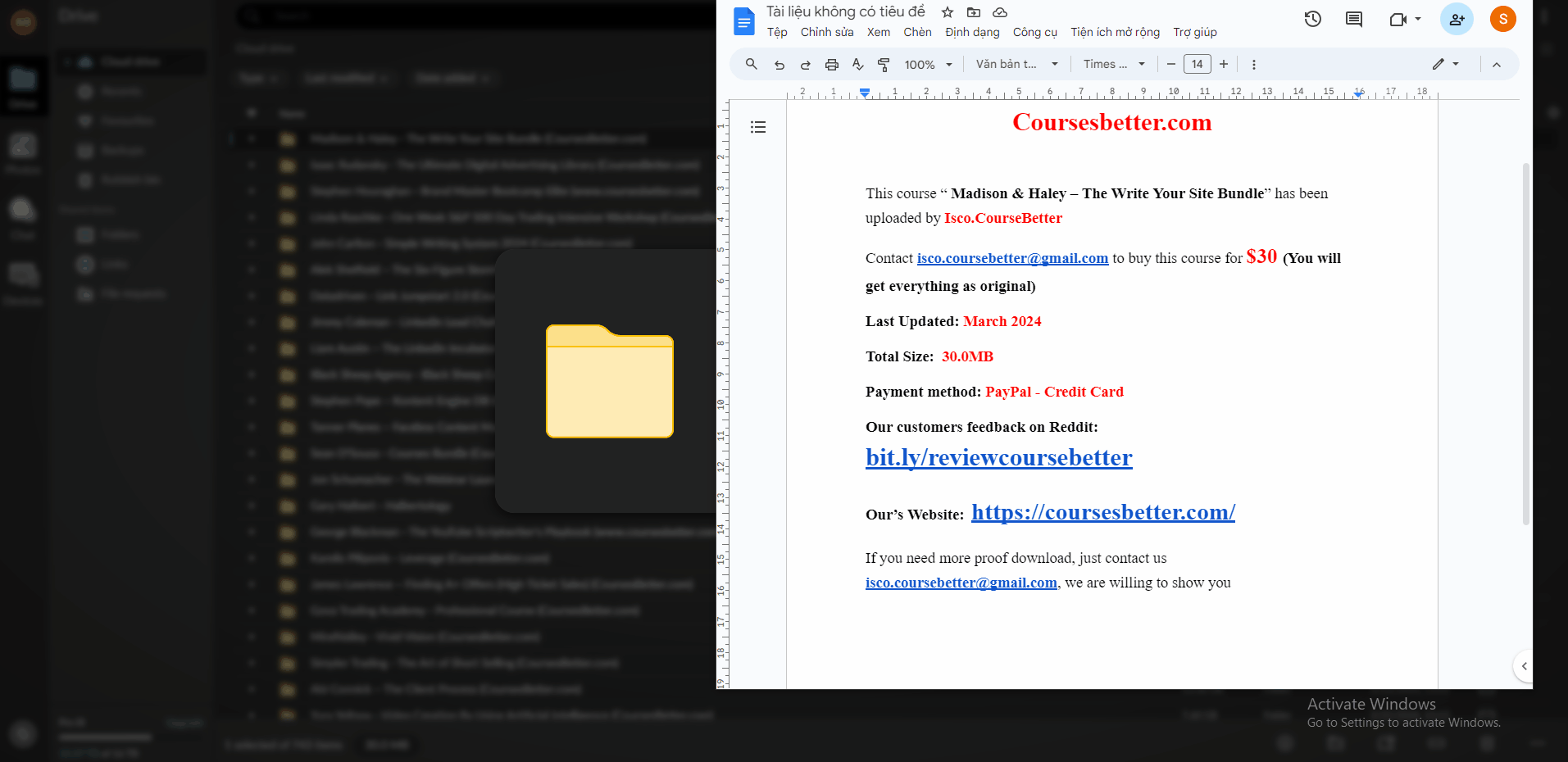Start a Meet call camera icon
Image resolution: width=1568 pixels, height=762 pixels.
(x=1398, y=19)
